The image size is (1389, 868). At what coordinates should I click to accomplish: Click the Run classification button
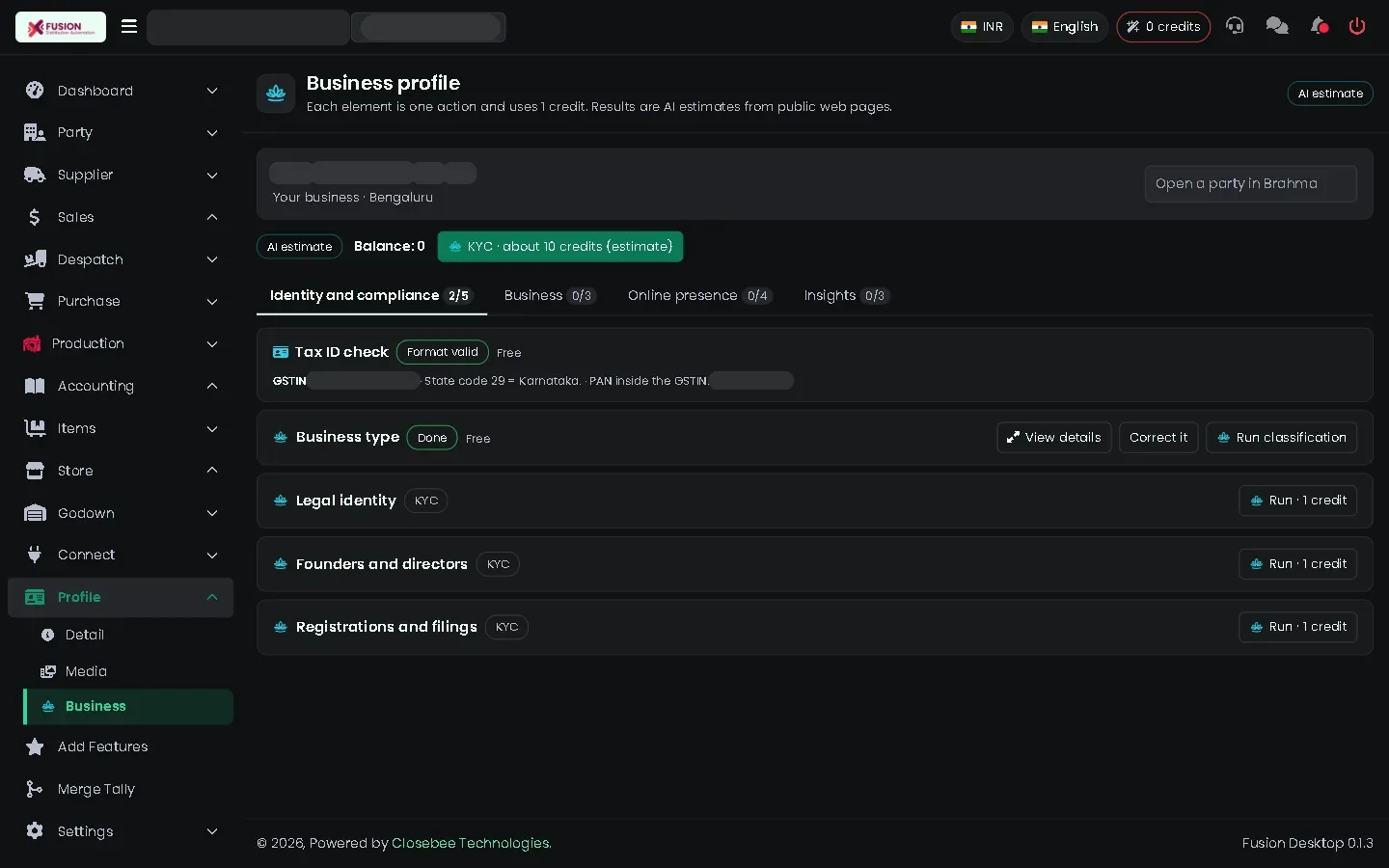(1282, 438)
